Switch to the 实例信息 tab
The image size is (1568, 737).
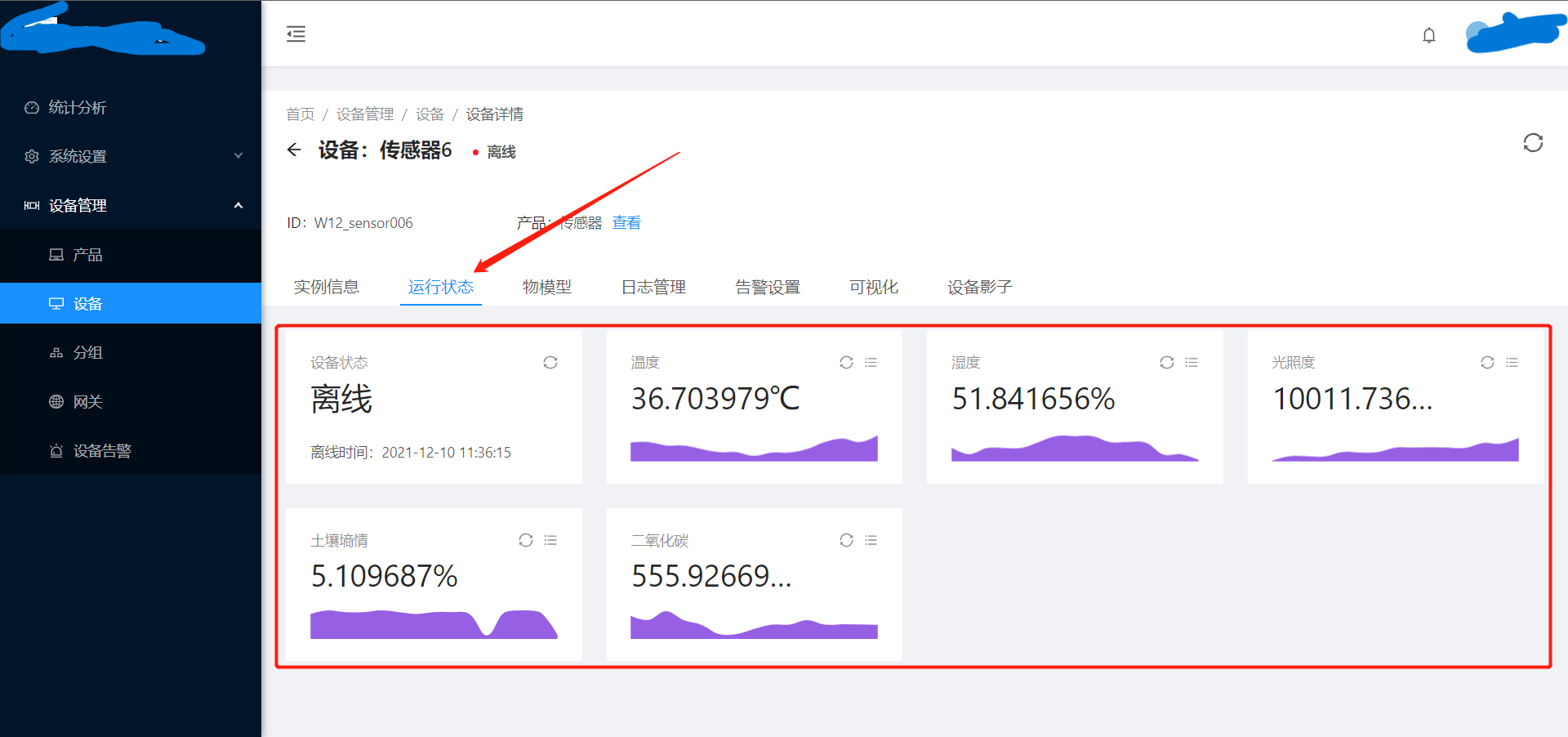tap(327, 287)
